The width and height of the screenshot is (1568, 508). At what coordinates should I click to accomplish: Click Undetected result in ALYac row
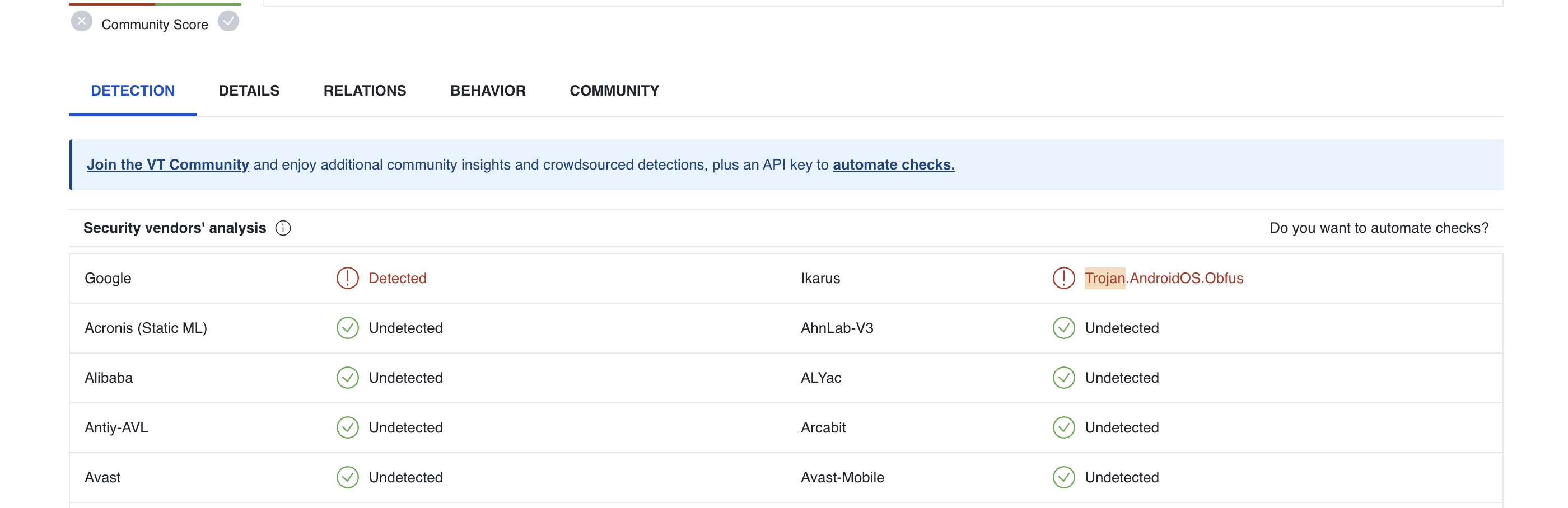pyautogui.click(x=1122, y=378)
